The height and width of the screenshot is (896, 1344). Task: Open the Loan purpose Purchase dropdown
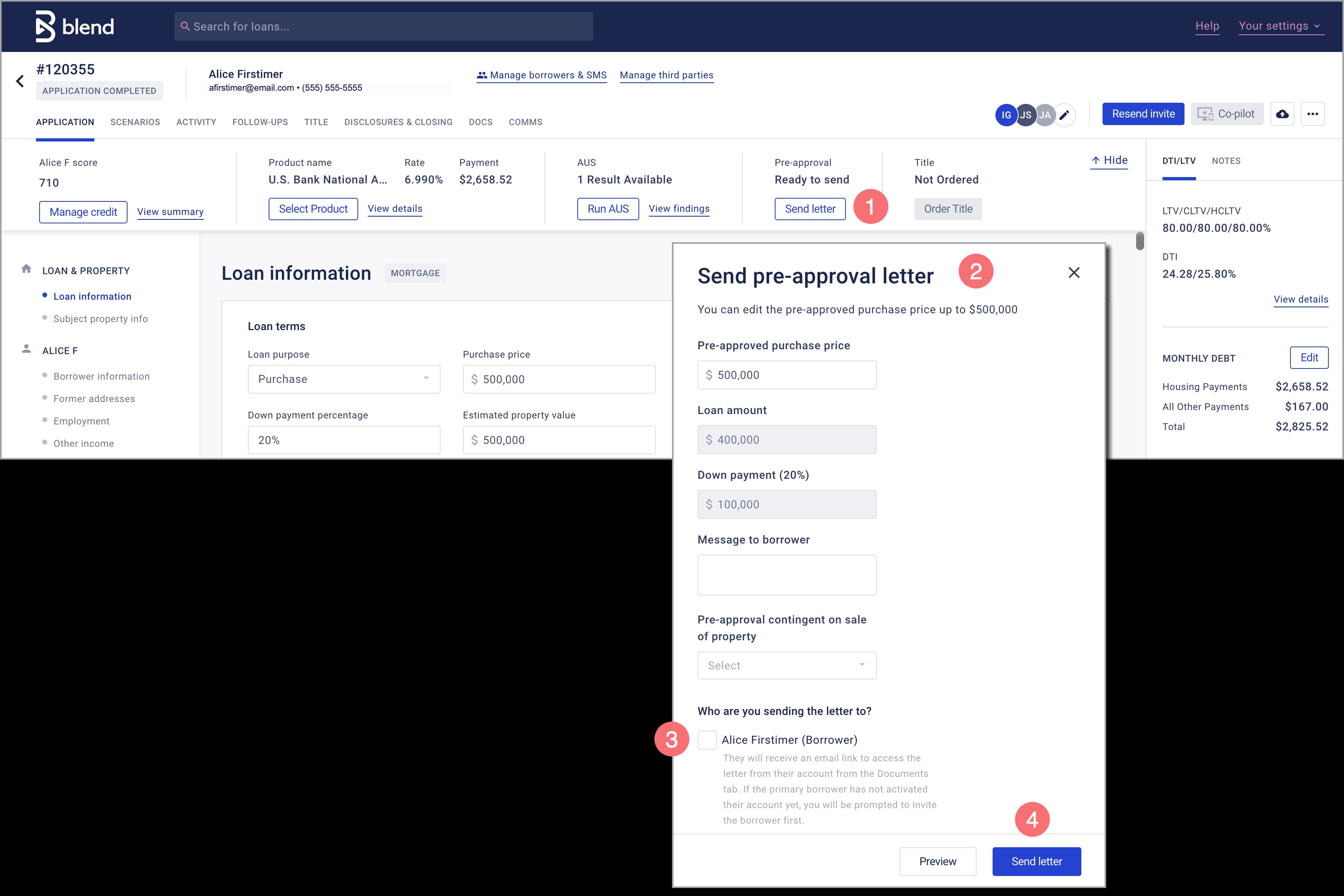[343, 379]
